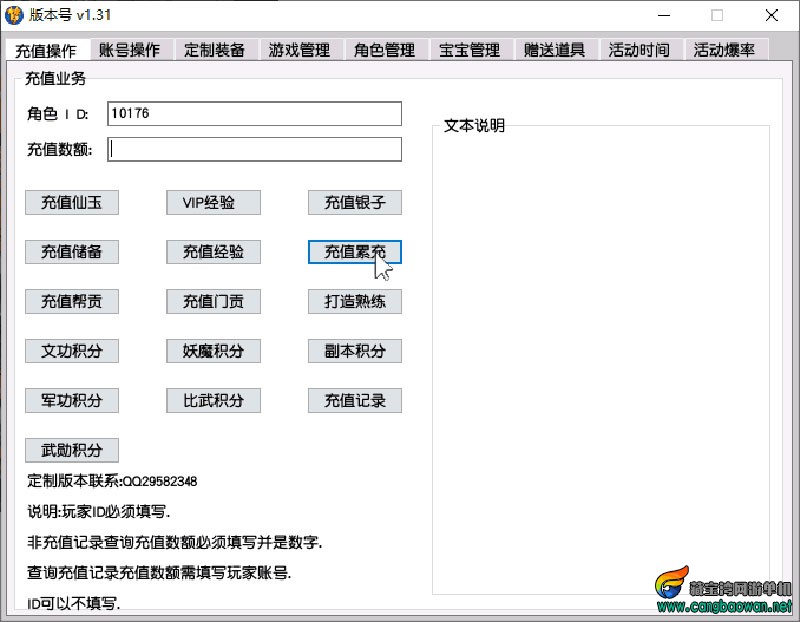Click the 打造熟练 button
The height and width of the screenshot is (622, 800).
[355, 302]
